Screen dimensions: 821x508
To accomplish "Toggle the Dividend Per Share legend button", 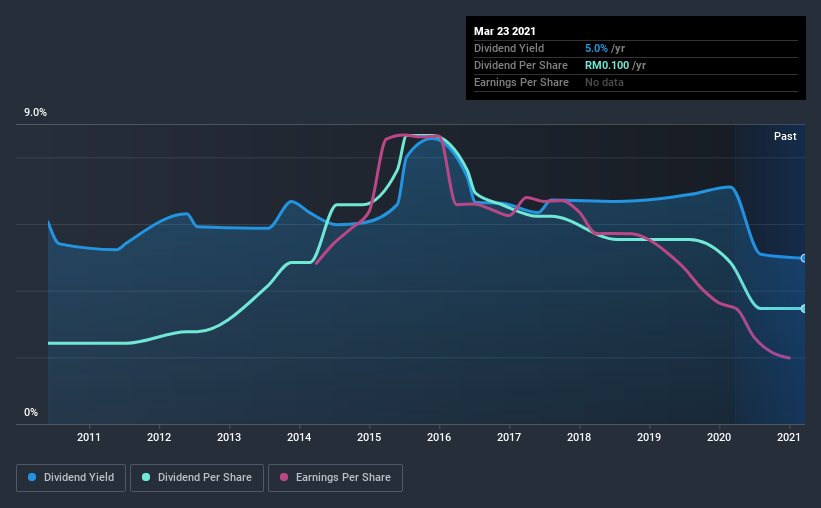I will 197,478.
